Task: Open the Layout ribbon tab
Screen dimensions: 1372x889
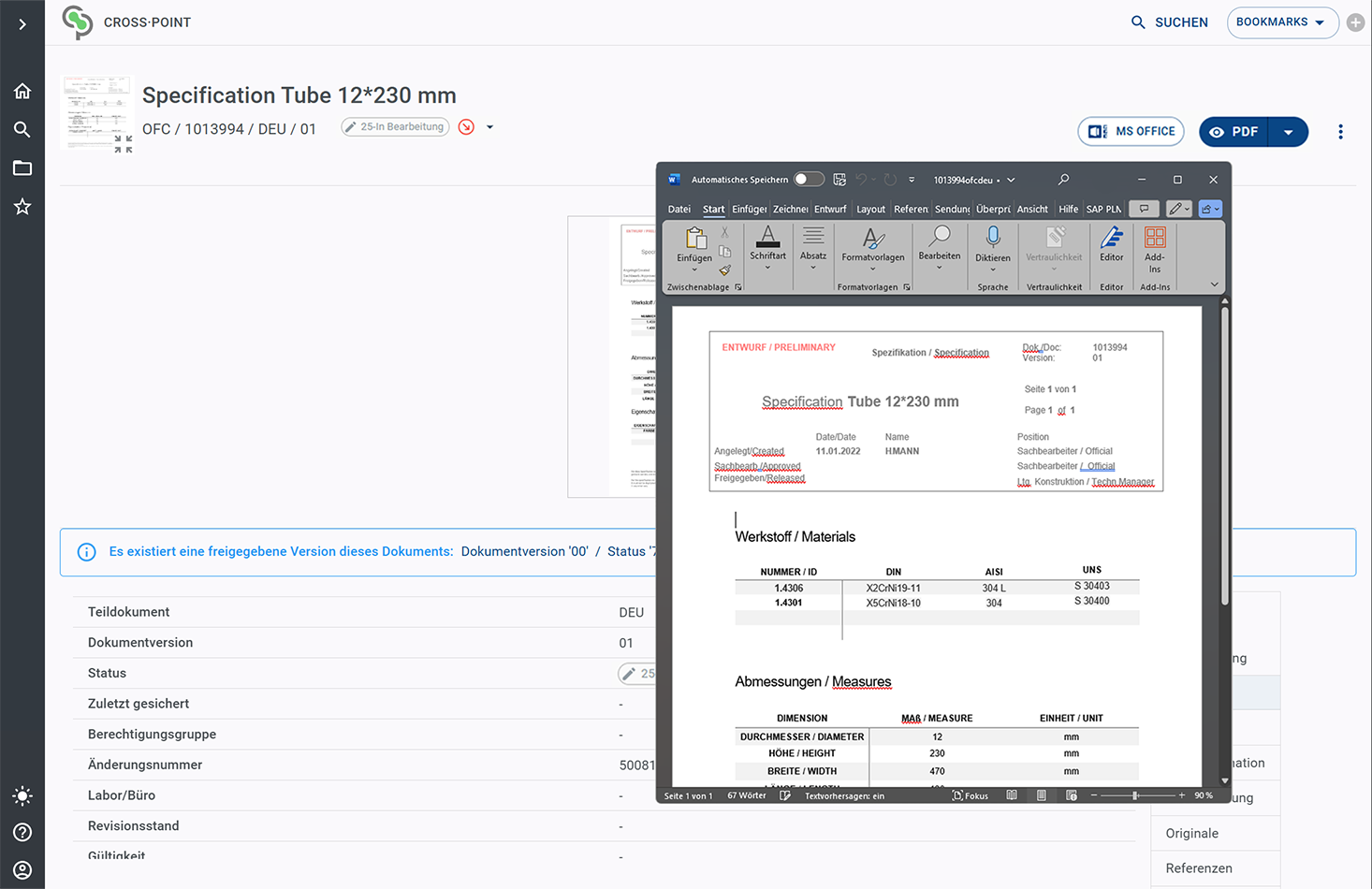Action: [x=870, y=209]
